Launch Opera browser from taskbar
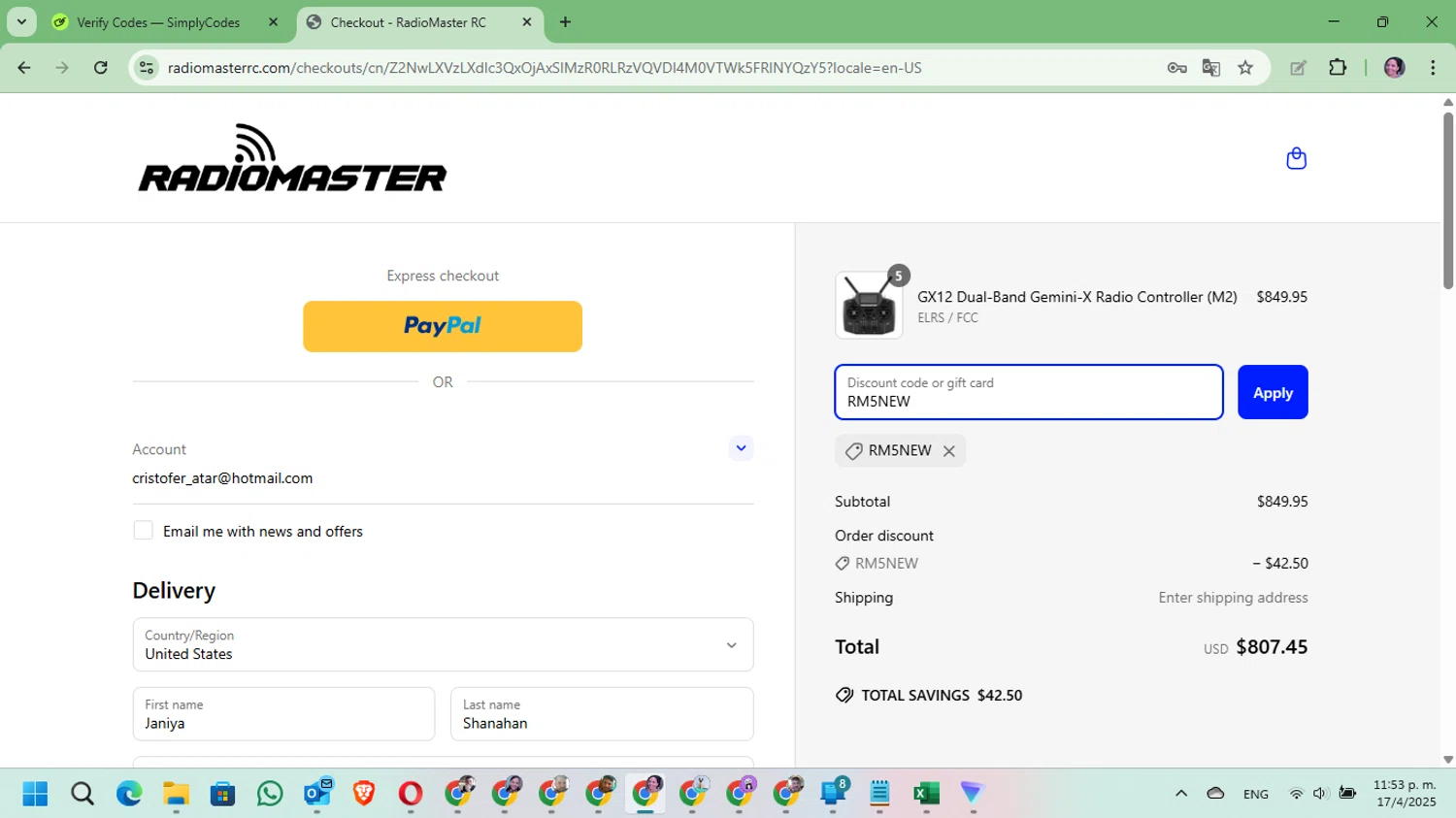 411,794
